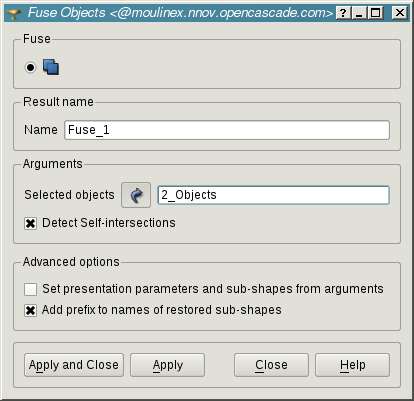Disable Add prefix to names checkbox
414x401 pixels.
pyautogui.click(x=30, y=311)
